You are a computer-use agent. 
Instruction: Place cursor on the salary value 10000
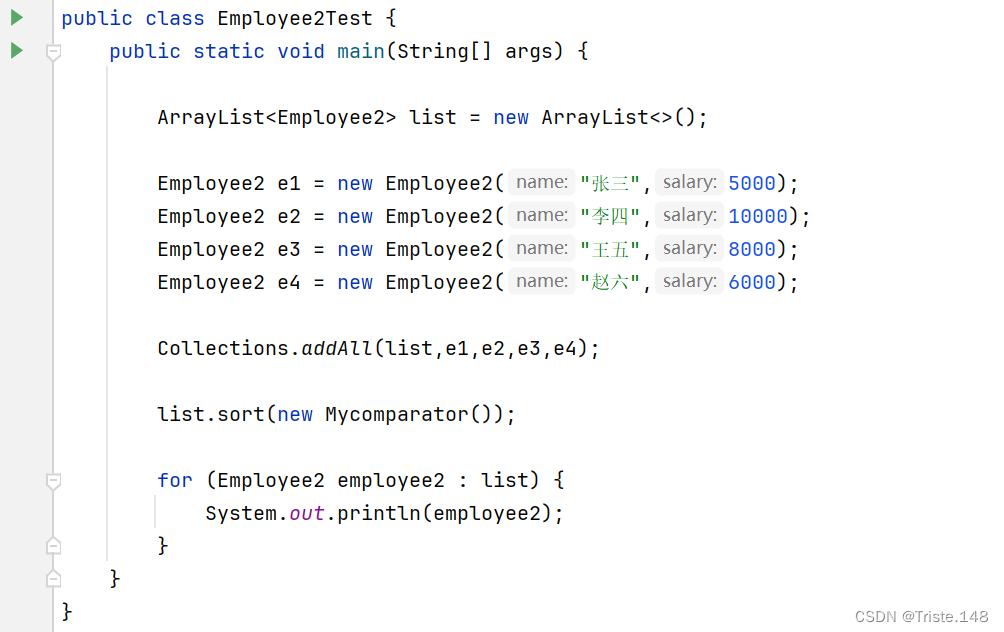click(757, 215)
